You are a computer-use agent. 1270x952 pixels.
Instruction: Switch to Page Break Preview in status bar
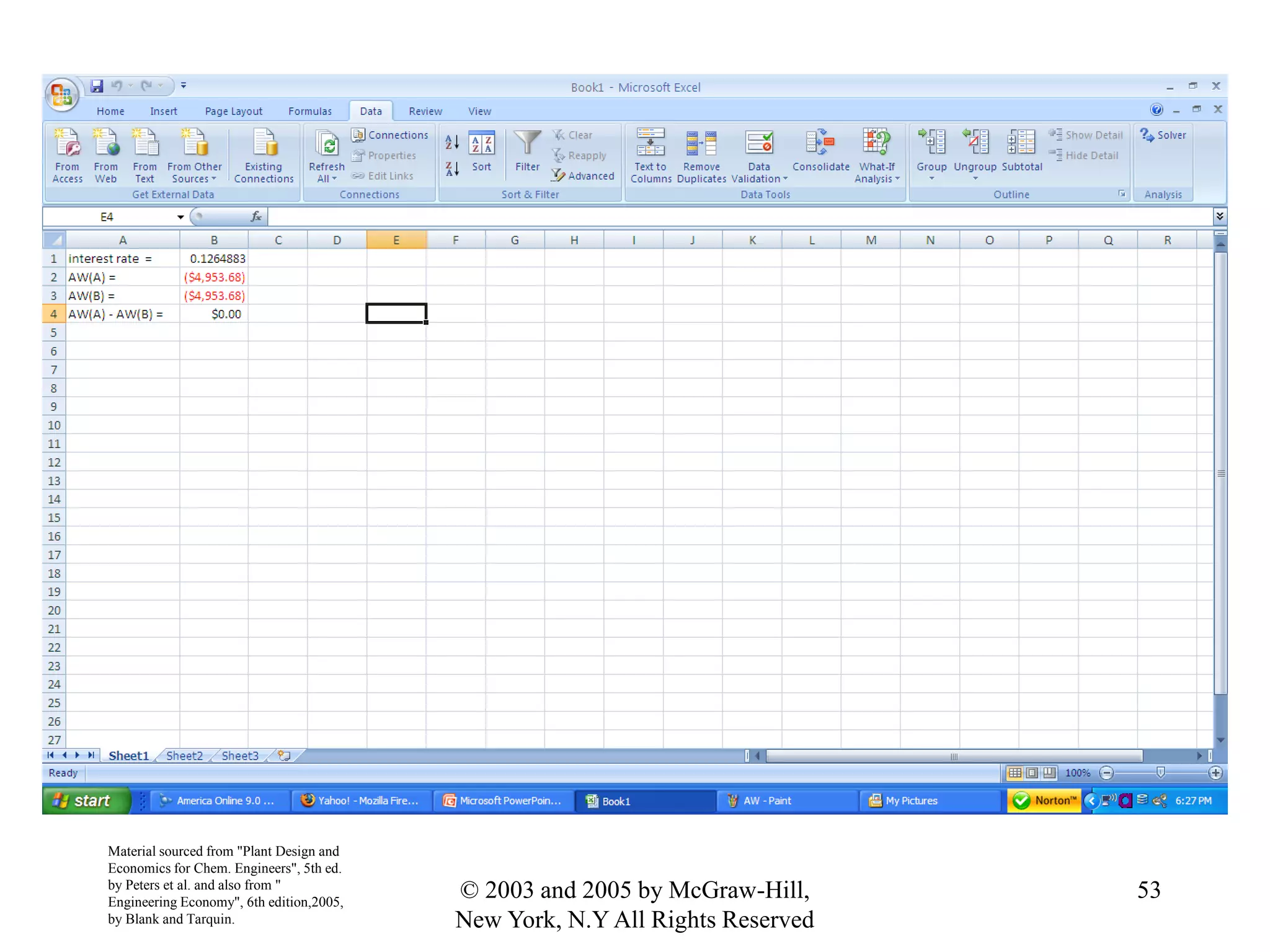click(1049, 773)
